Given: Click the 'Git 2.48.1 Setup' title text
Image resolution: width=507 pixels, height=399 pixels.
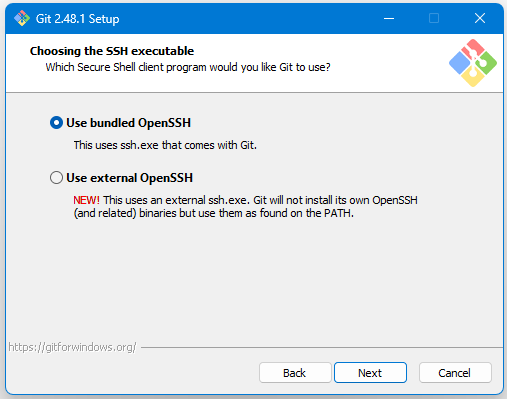Looking at the screenshot, I should 77,19.
